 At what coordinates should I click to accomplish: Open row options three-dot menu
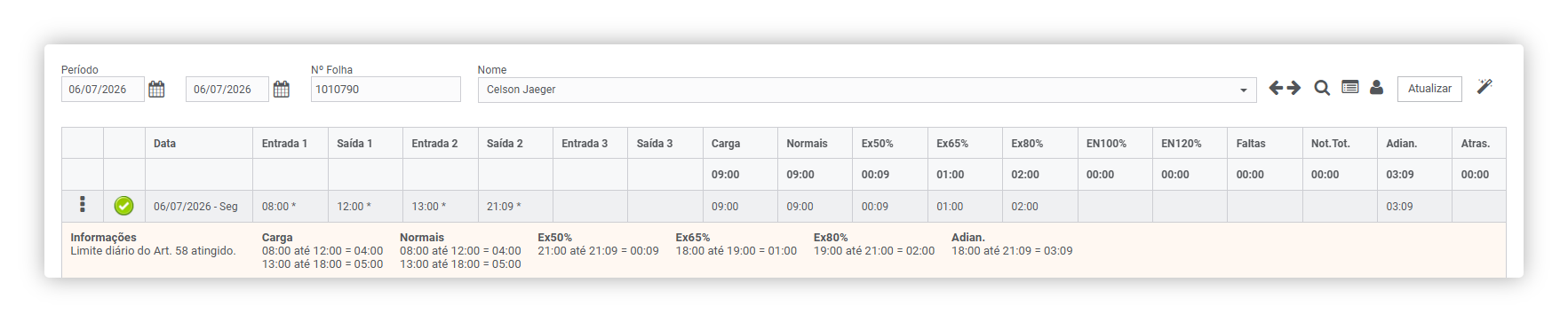click(x=83, y=205)
